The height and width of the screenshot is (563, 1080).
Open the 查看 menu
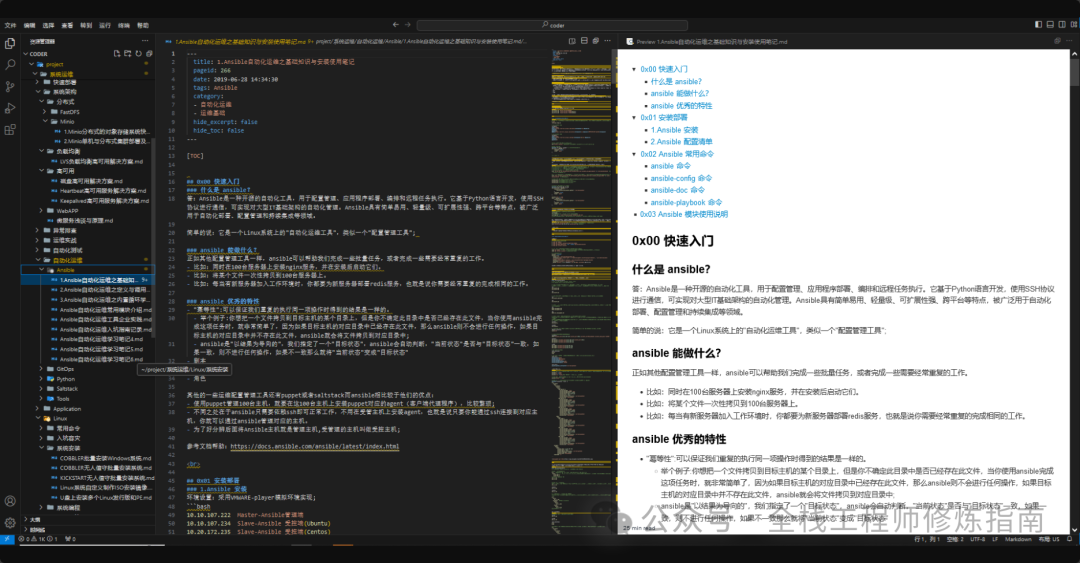click(67, 25)
